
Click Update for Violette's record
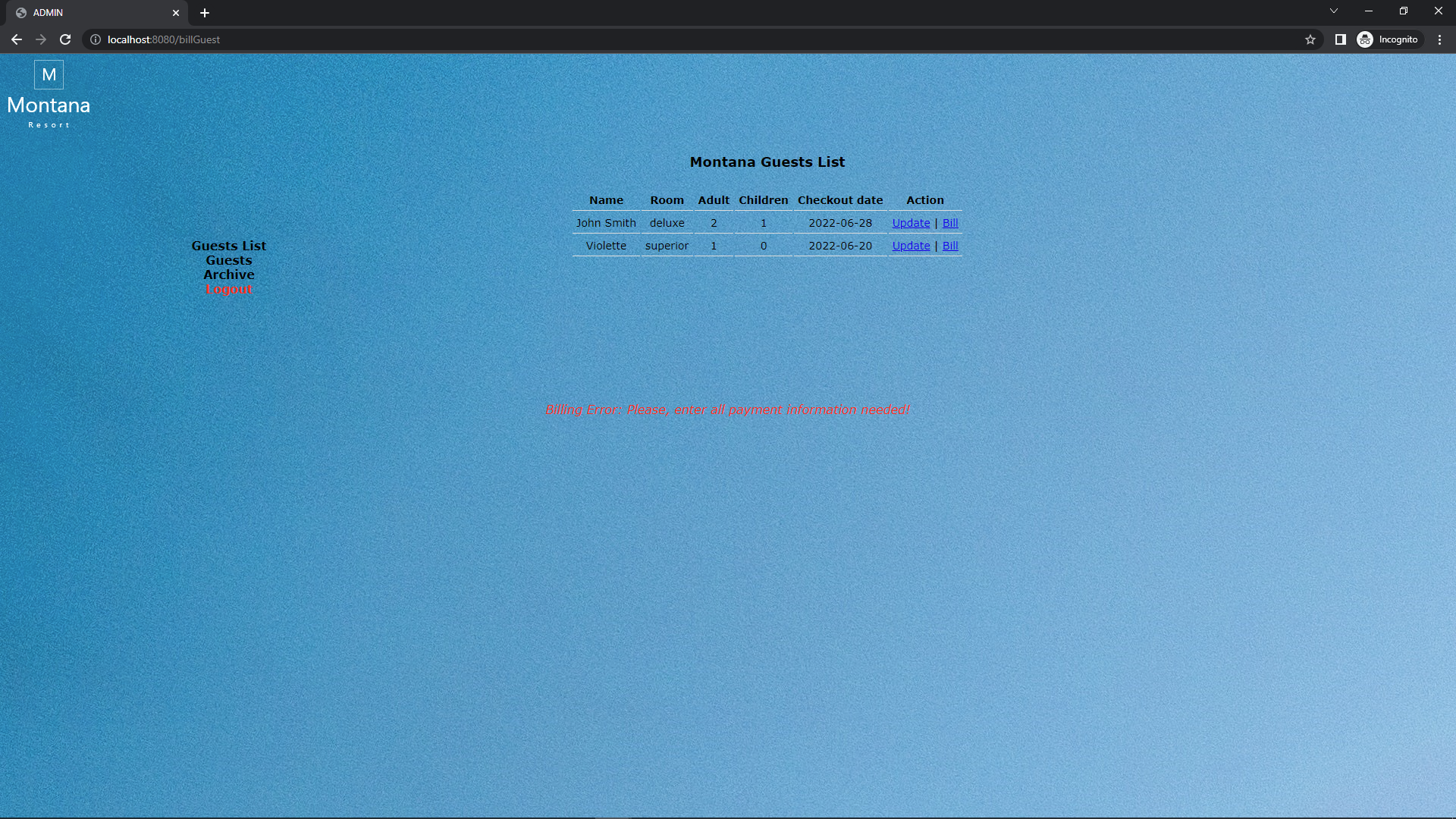tap(910, 245)
